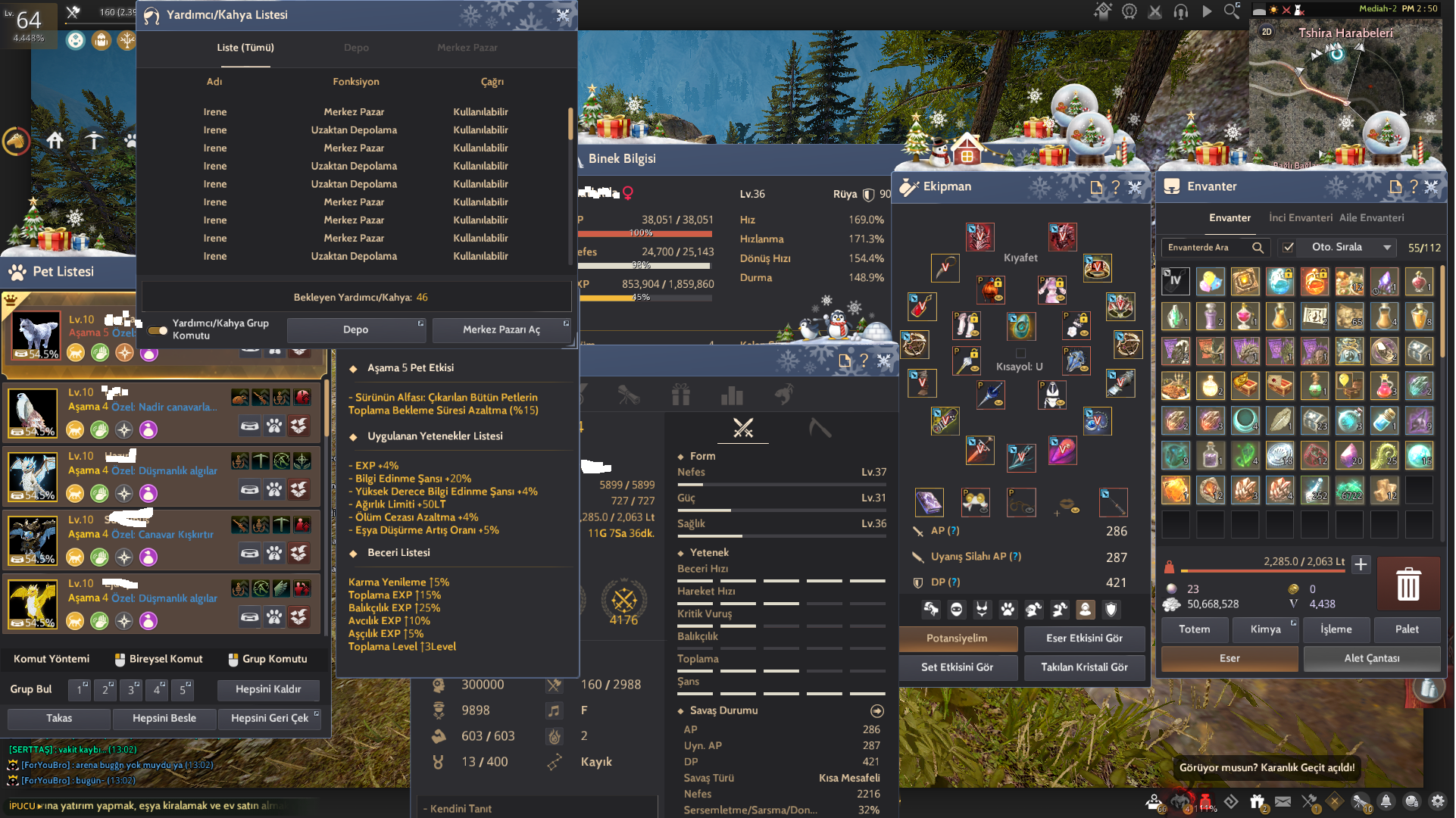Open the mail envelope icon near bottom right
The height and width of the screenshot is (818, 1456).
(1283, 801)
